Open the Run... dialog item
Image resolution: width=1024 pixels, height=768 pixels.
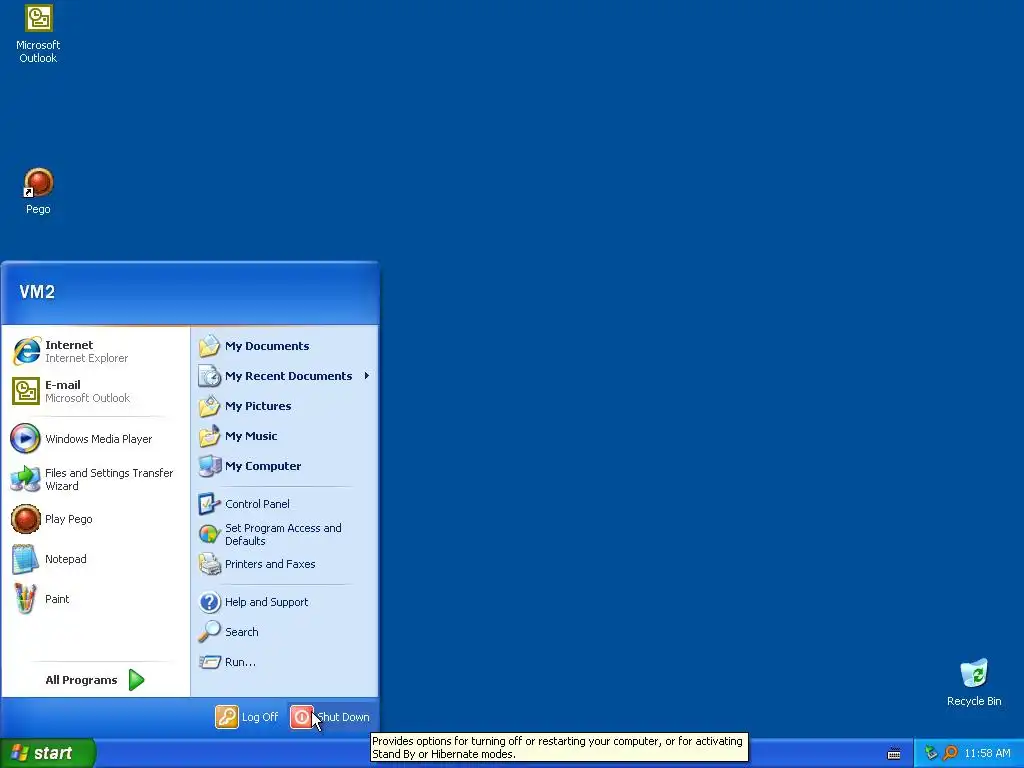point(285,662)
